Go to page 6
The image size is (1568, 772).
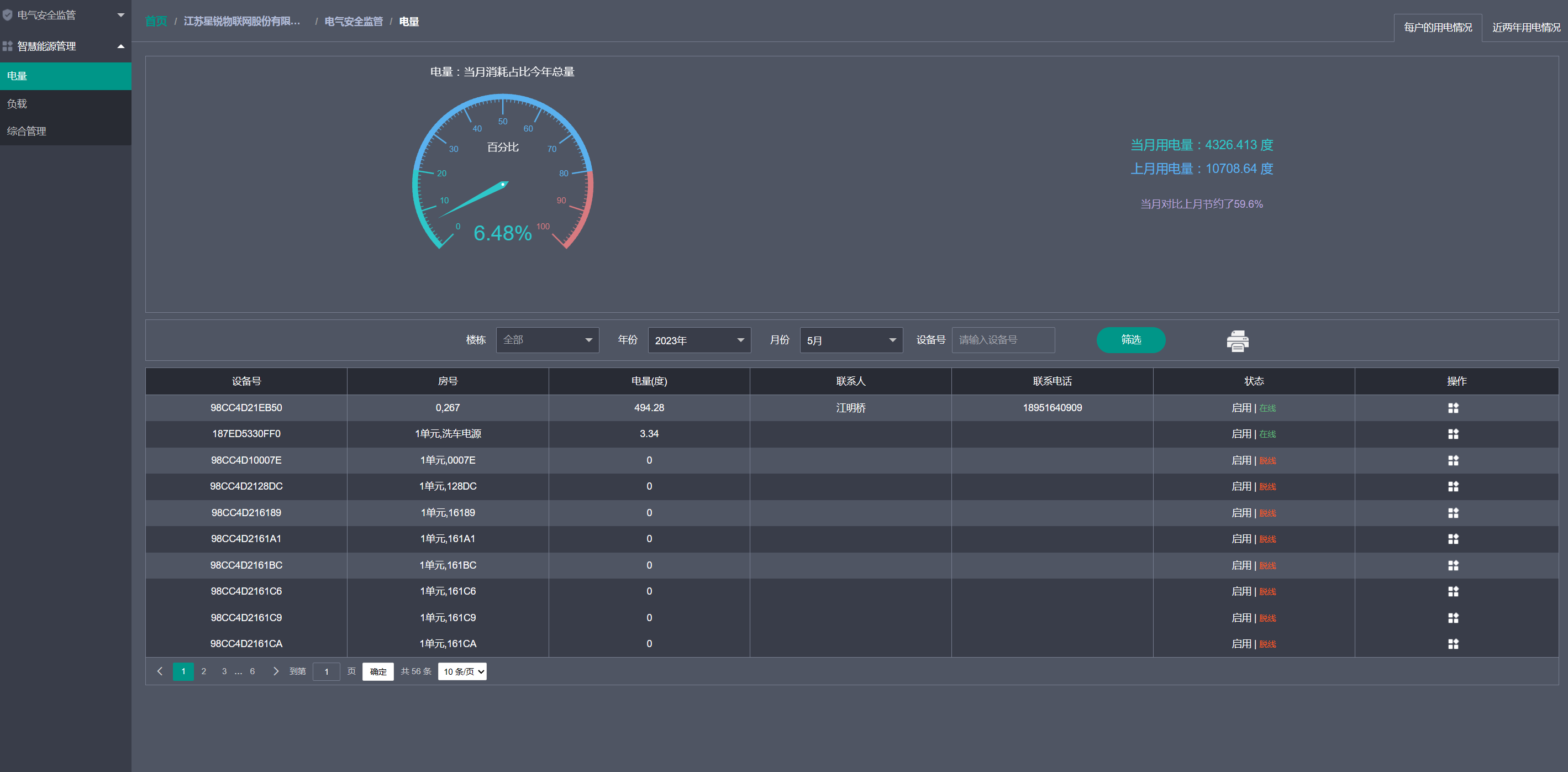(252, 671)
